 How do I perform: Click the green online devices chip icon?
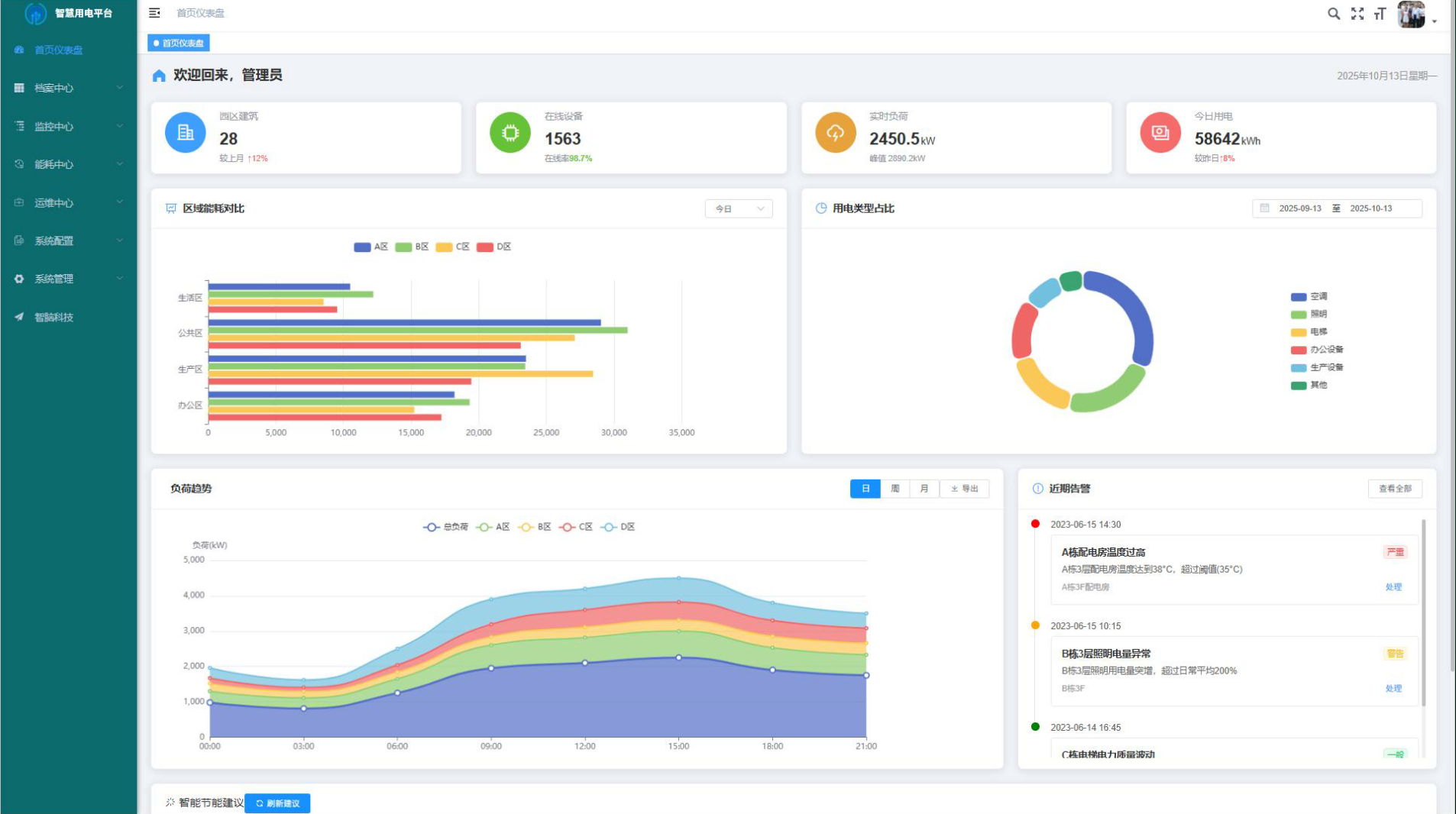click(x=510, y=133)
